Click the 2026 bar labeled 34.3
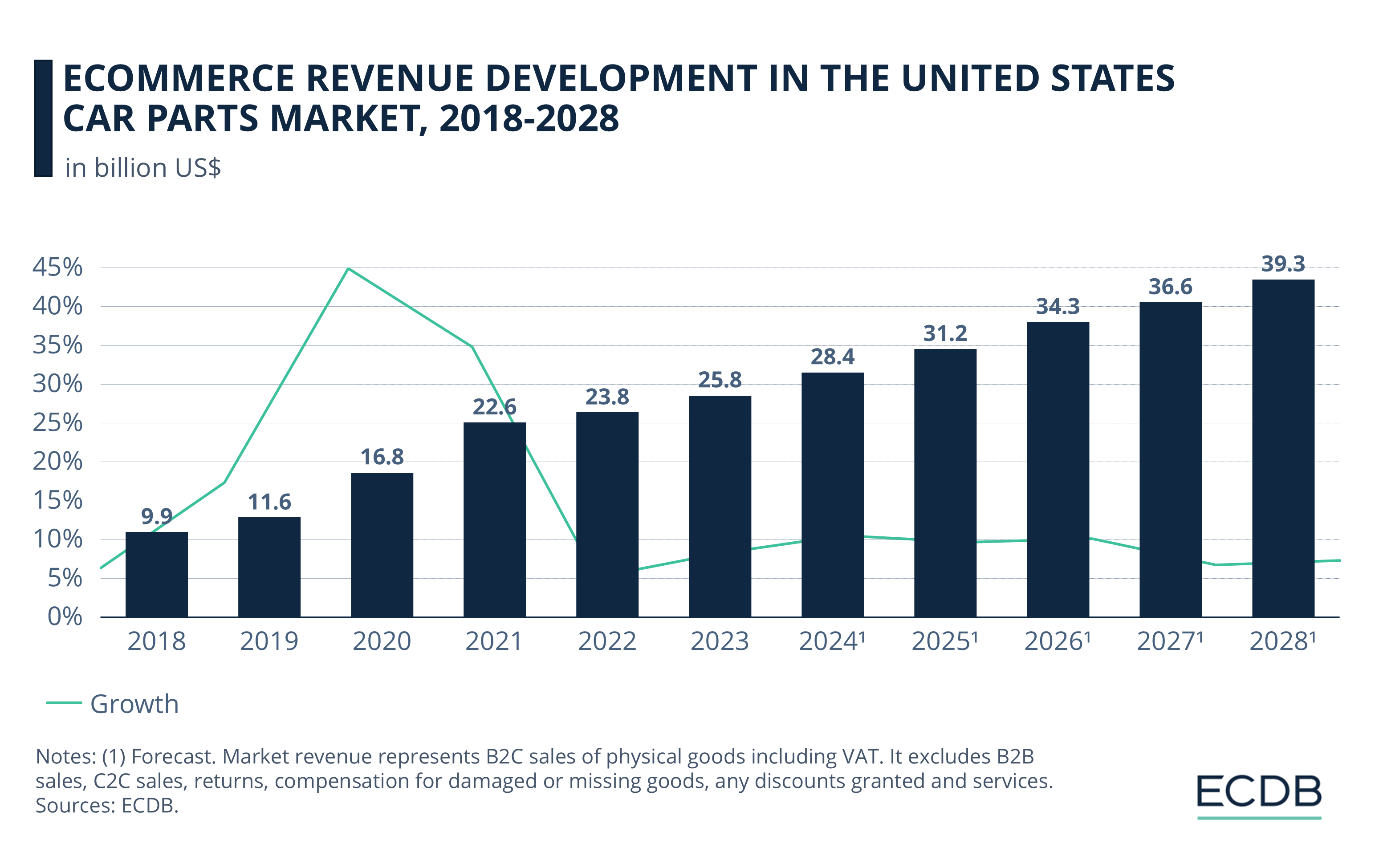1375x868 pixels. pos(1058,469)
